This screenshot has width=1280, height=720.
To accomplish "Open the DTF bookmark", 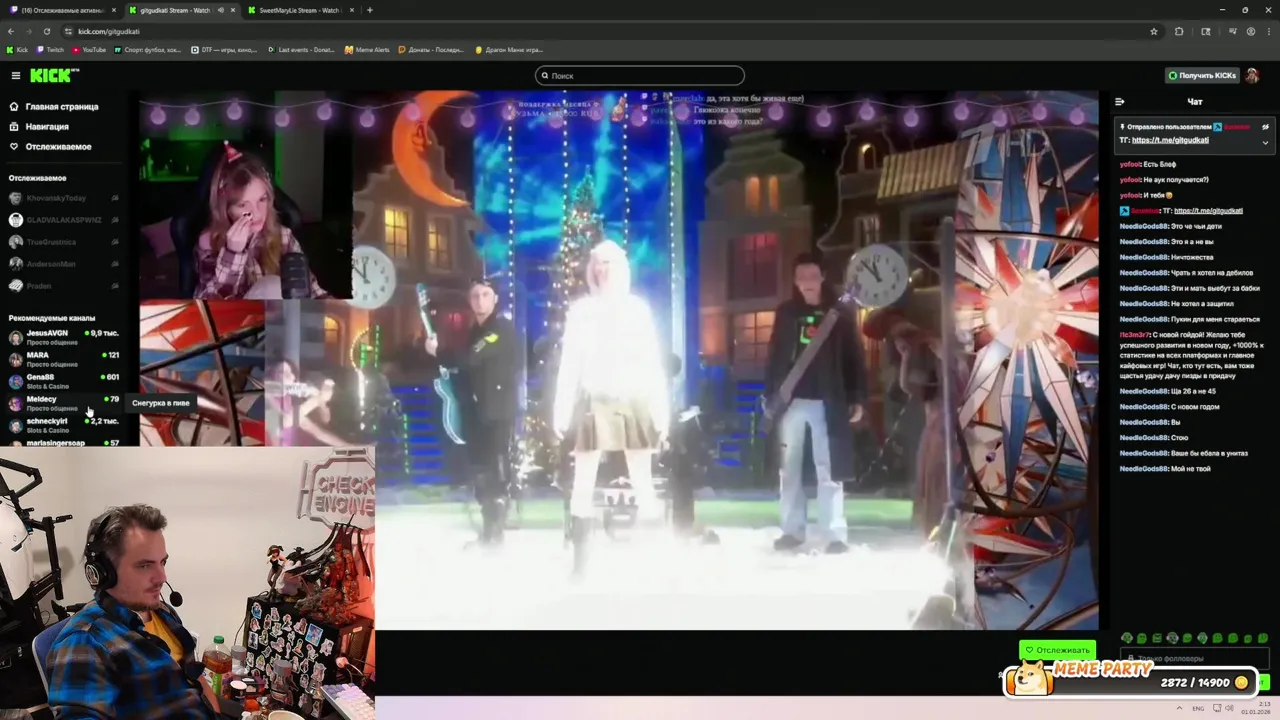I will [x=223, y=49].
